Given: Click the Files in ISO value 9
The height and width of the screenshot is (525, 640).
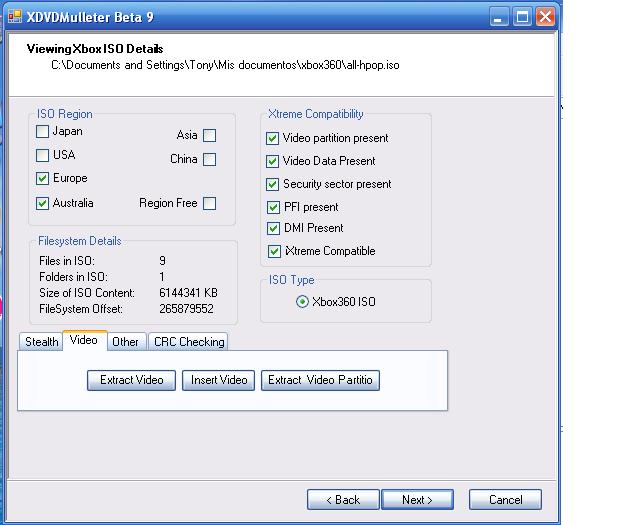Looking at the screenshot, I should click(x=162, y=261).
